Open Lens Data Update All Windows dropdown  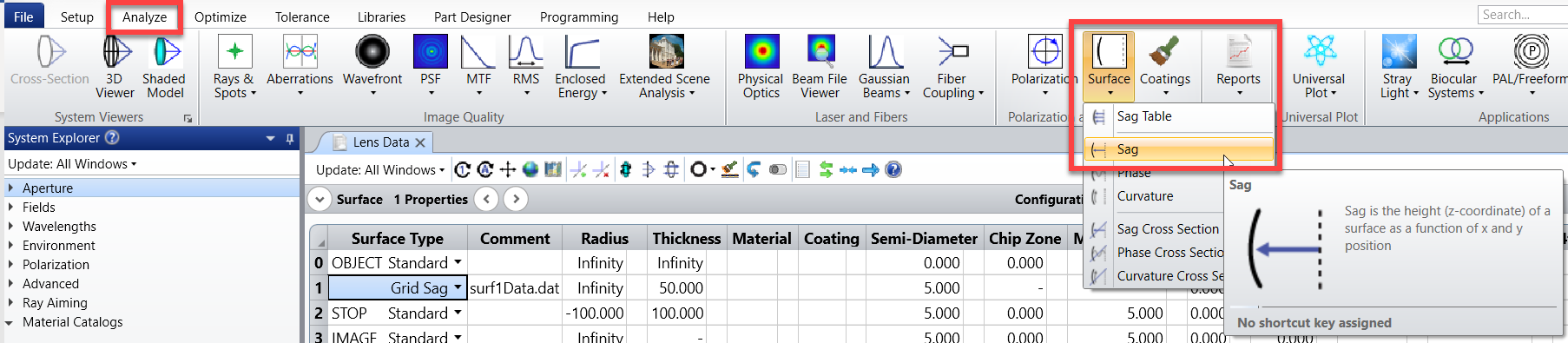[380, 169]
